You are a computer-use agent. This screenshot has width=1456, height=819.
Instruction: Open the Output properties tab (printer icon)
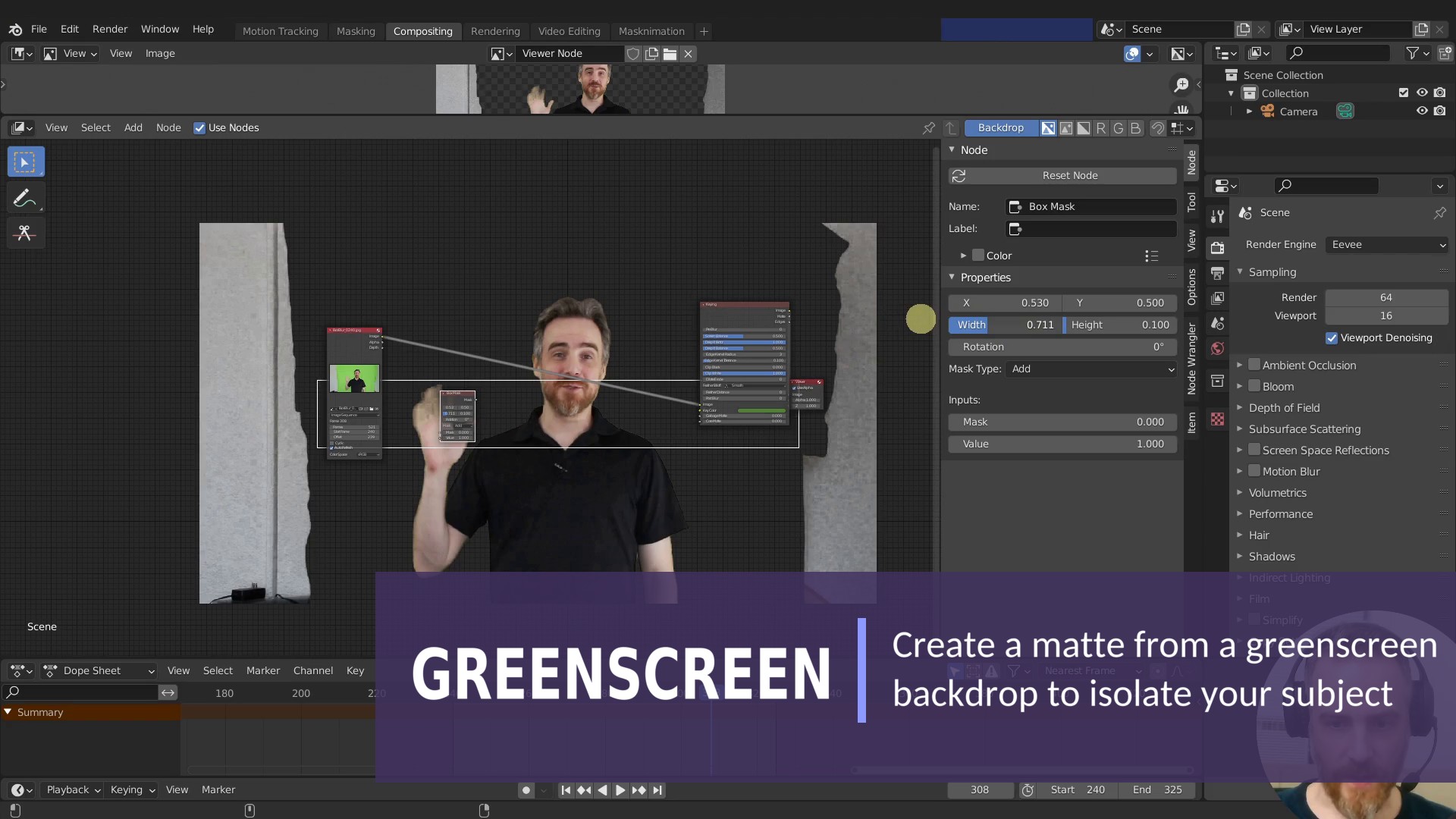point(1217,271)
